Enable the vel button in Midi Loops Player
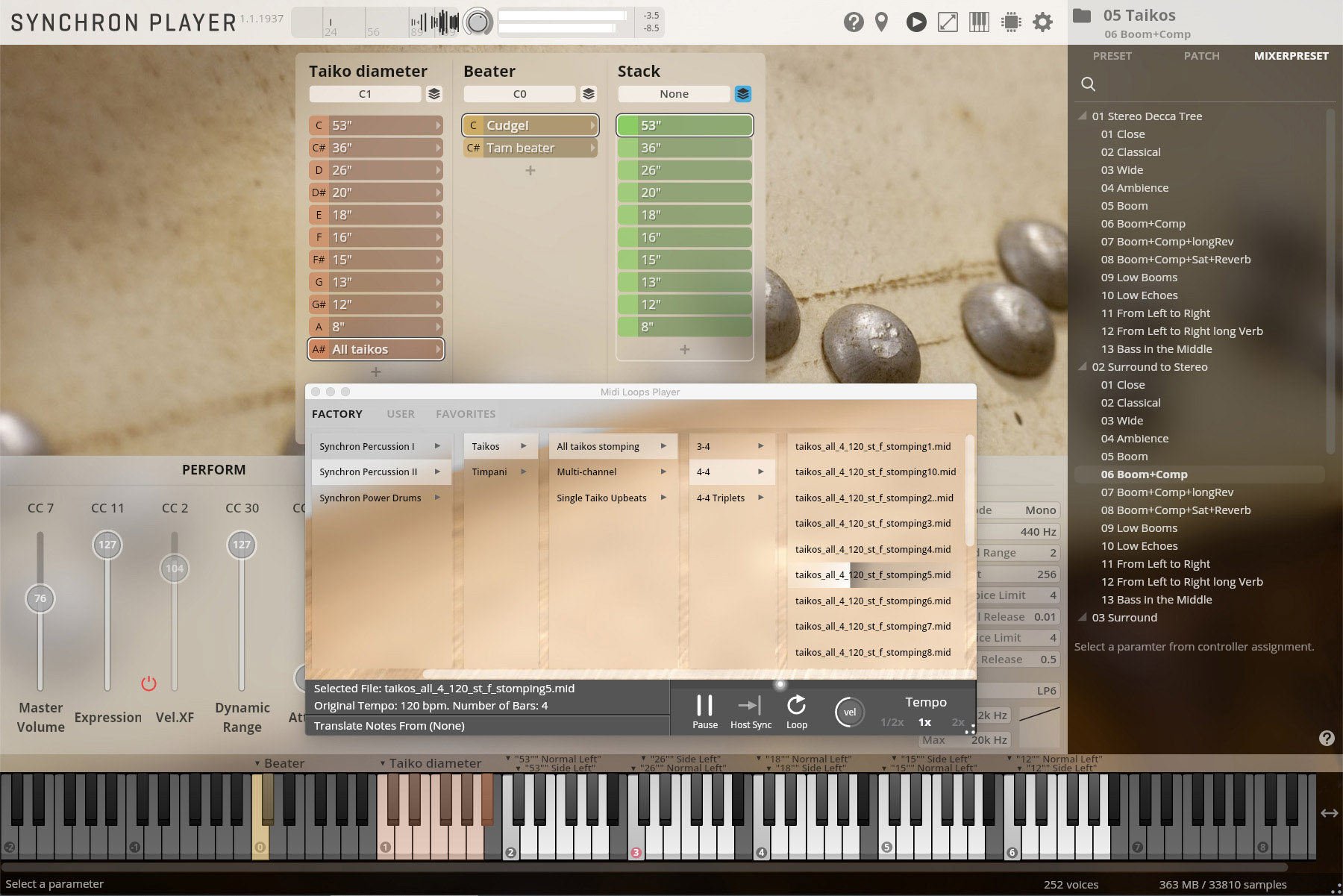Screen dimensions: 1343x896 coord(849,712)
